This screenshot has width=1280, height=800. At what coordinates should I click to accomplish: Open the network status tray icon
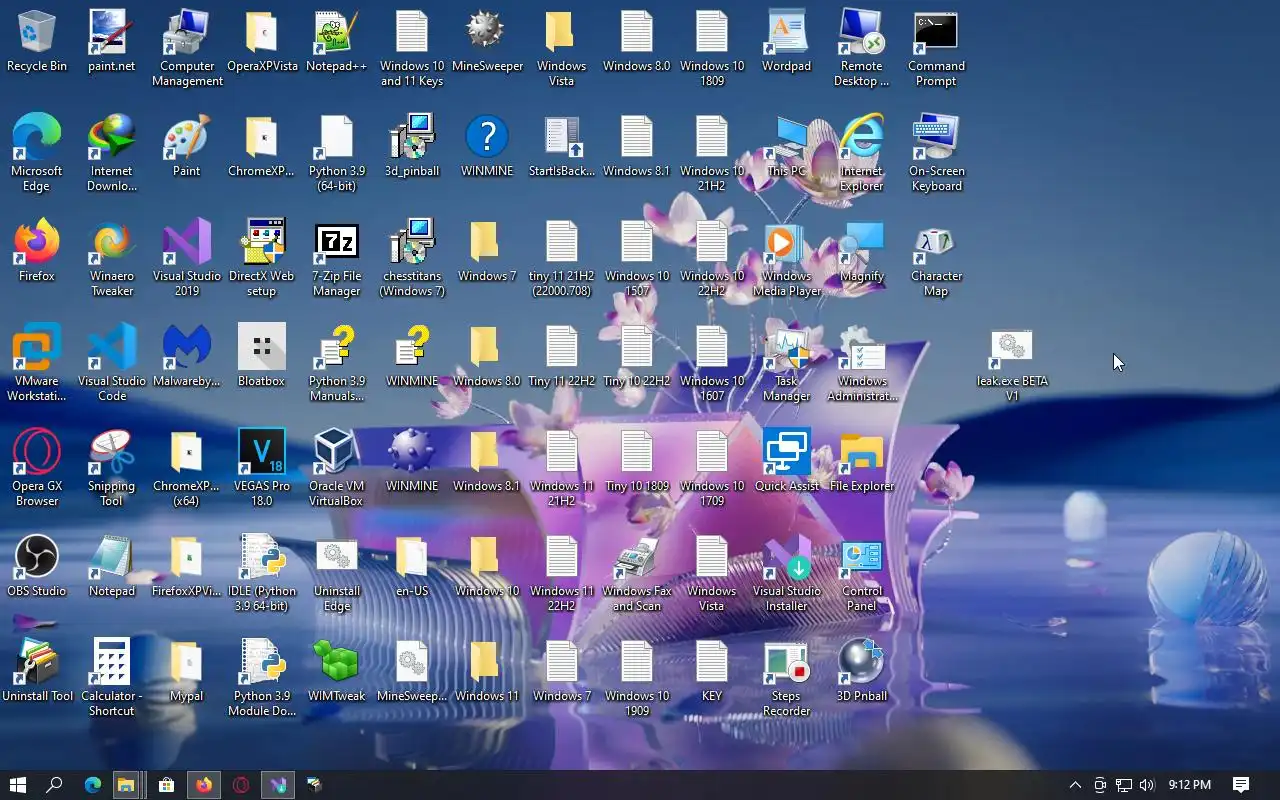point(1124,785)
